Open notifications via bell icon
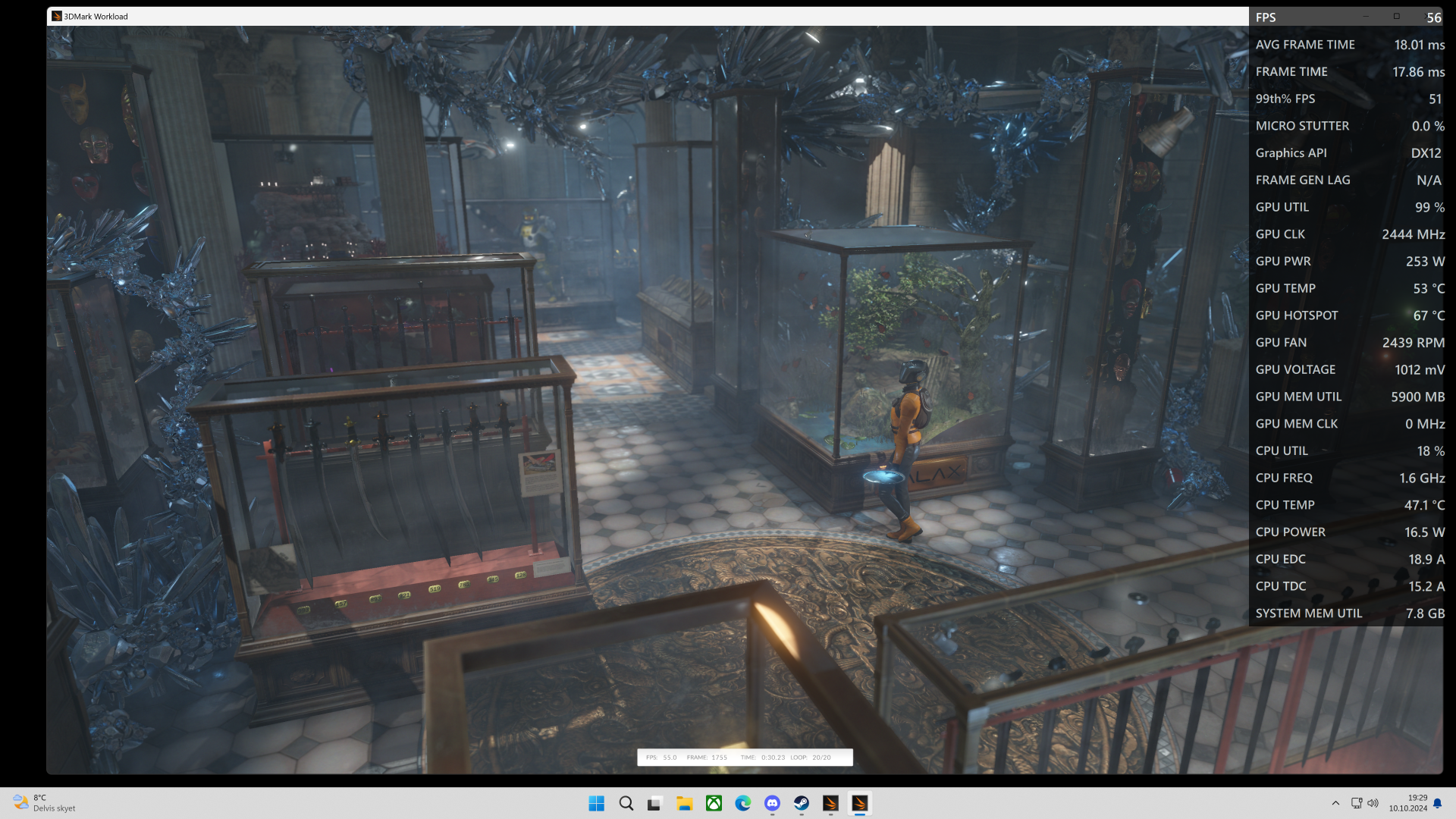 [x=1438, y=803]
